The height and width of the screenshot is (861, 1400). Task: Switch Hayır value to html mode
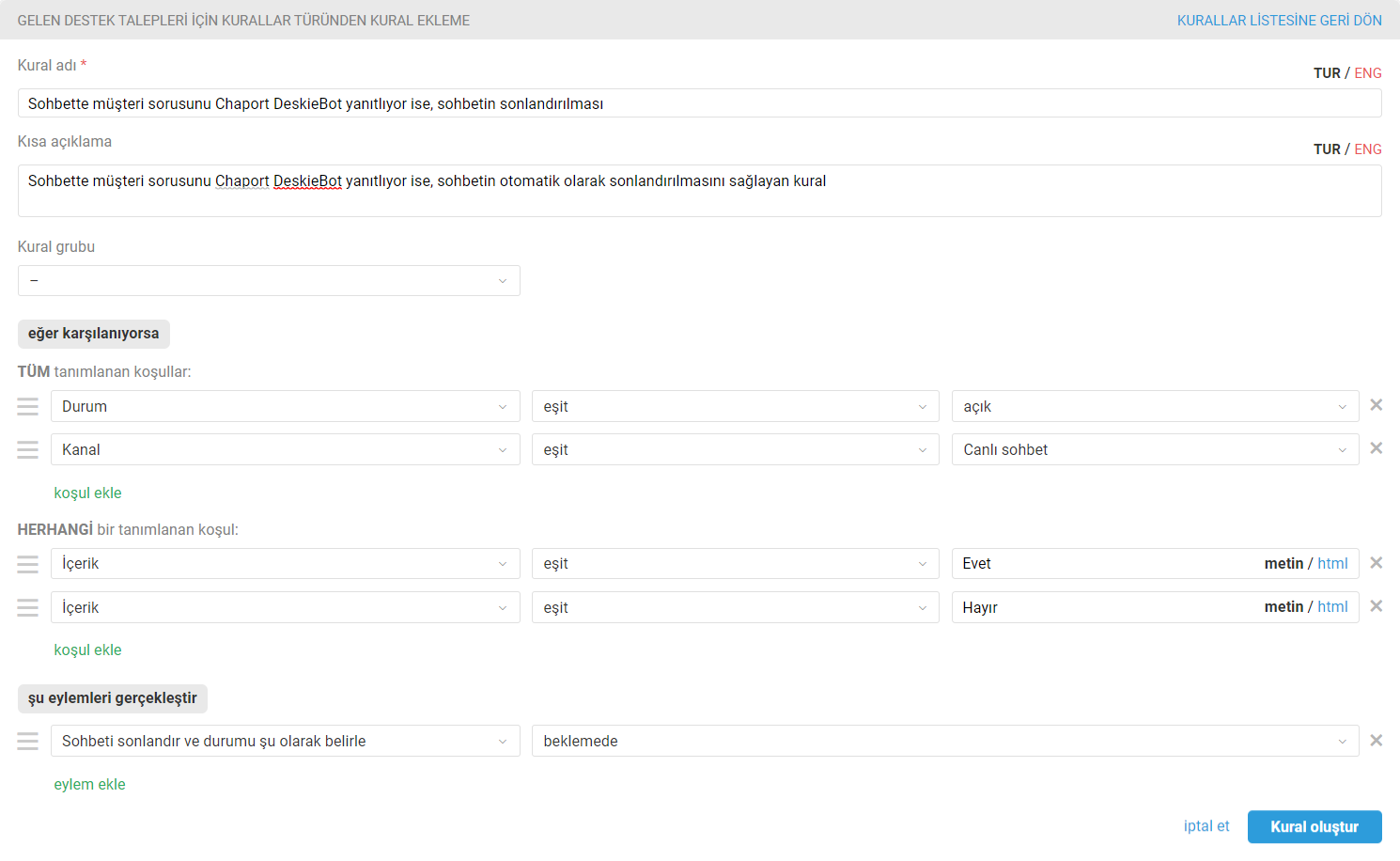click(1332, 606)
